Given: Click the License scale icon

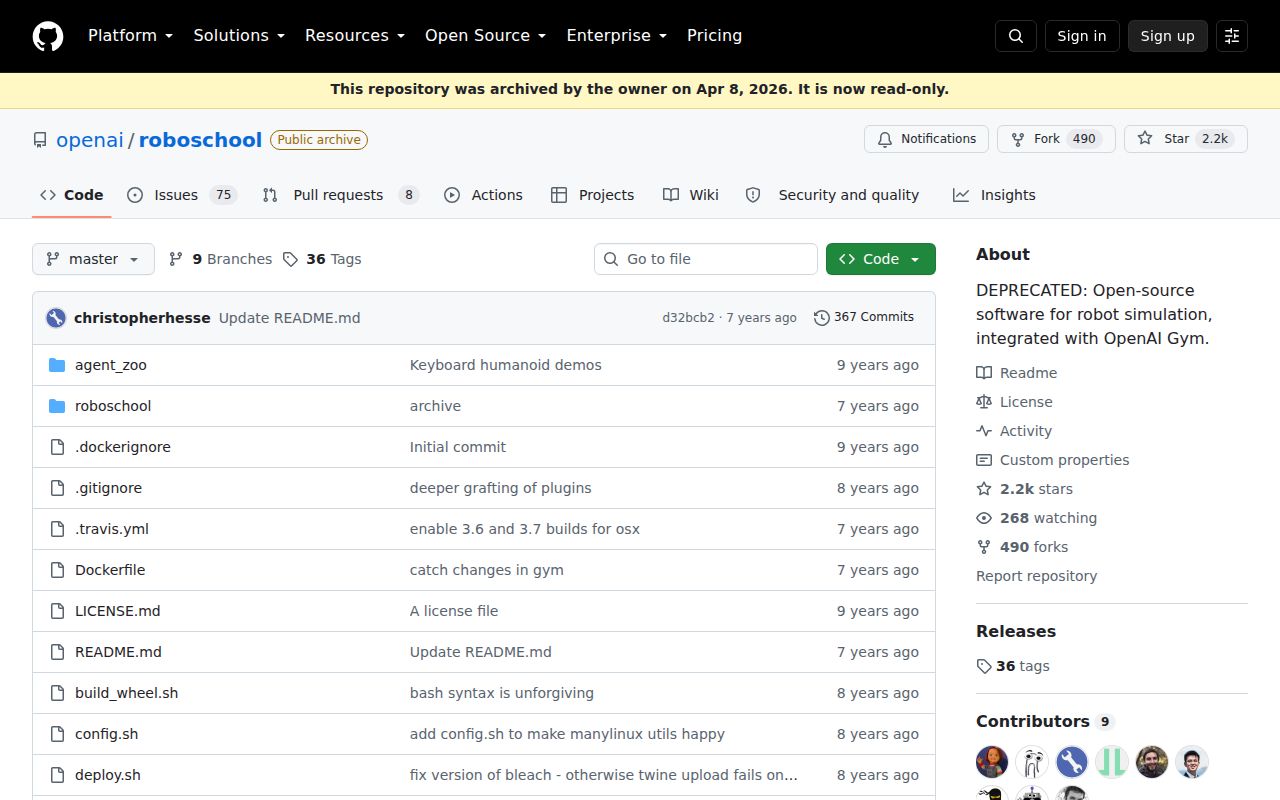Looking at the screenshot, I should [984, 402].
